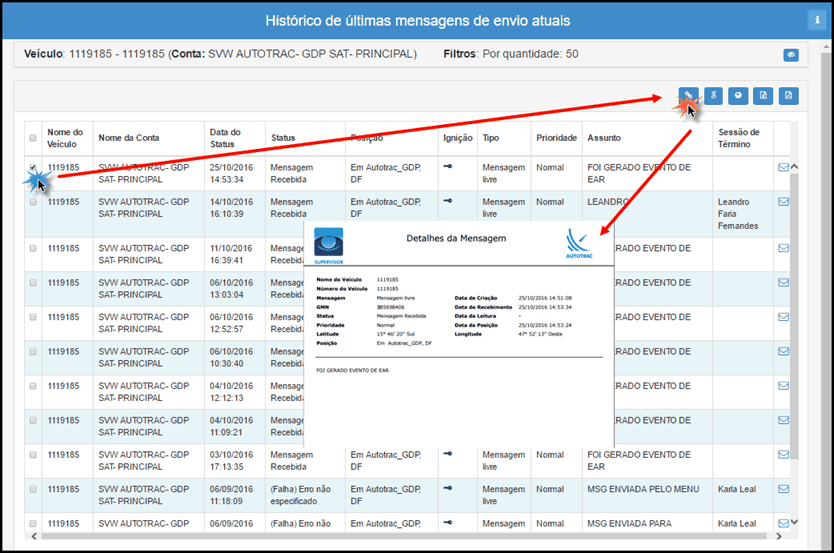
Task: Click ignition key icon in 03/10/2016 row
Action: coord(448,454)
